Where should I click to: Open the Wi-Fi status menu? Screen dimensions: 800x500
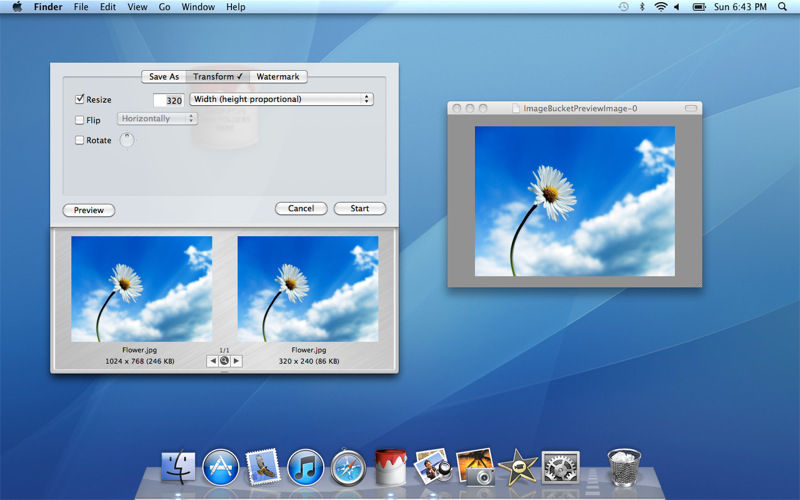coord(661,7)
